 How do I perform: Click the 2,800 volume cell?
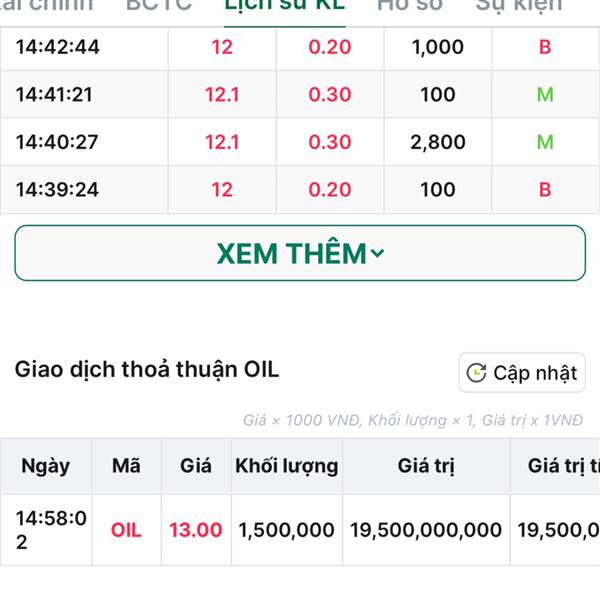(x=438, y=142)
